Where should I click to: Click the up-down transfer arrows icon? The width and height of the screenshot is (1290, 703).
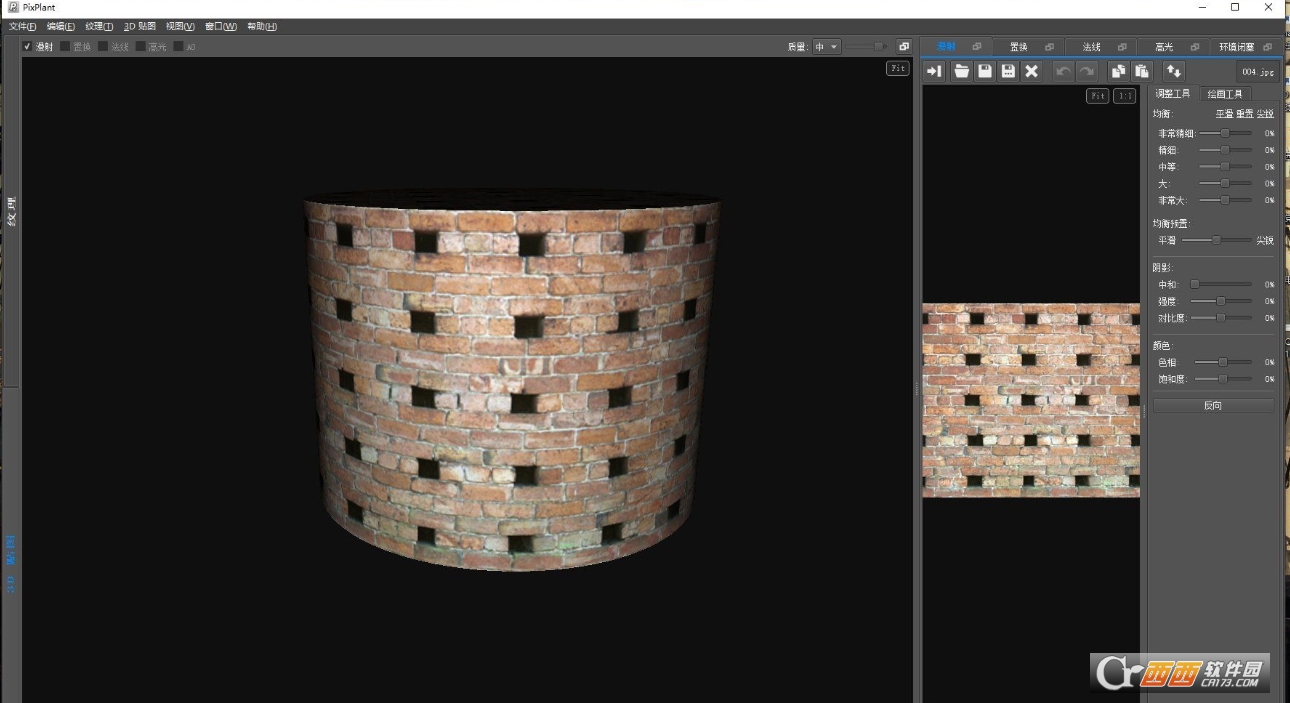pyautogui.click(x=1172, y=71)
